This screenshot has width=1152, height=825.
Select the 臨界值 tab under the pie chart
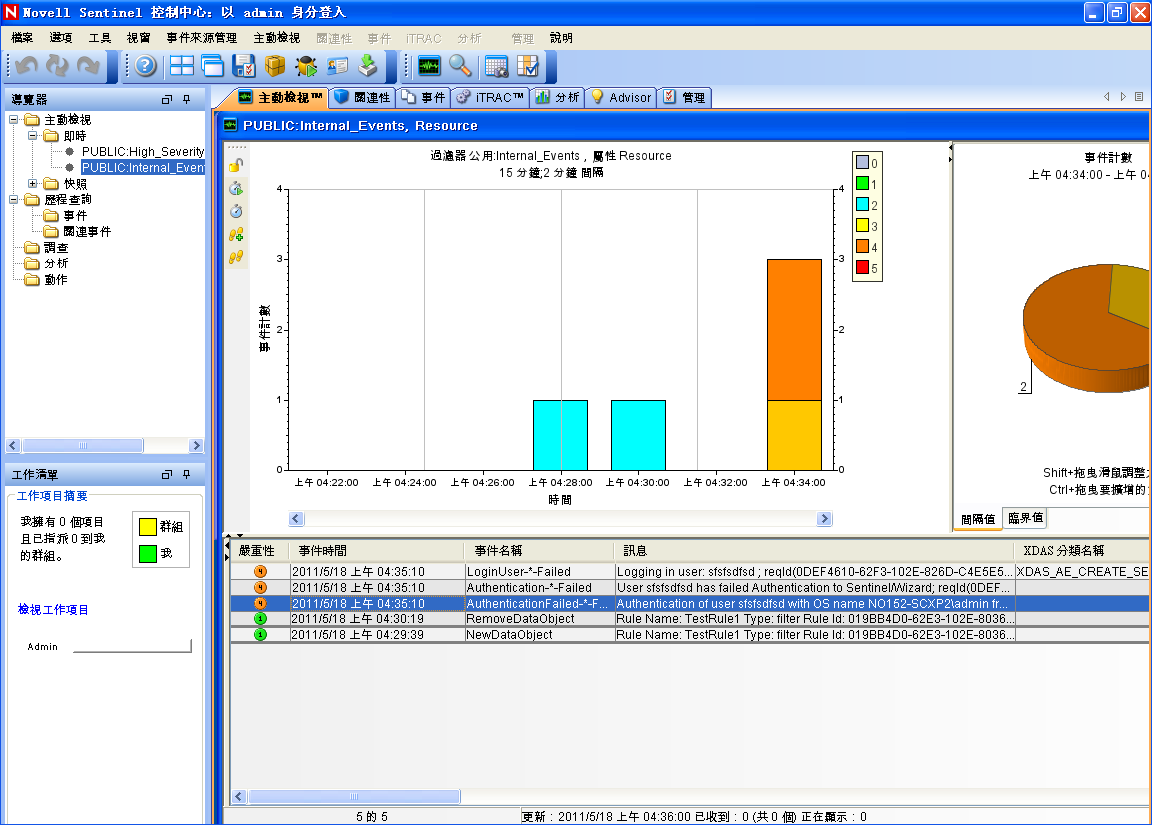(x=1024, y=518)
